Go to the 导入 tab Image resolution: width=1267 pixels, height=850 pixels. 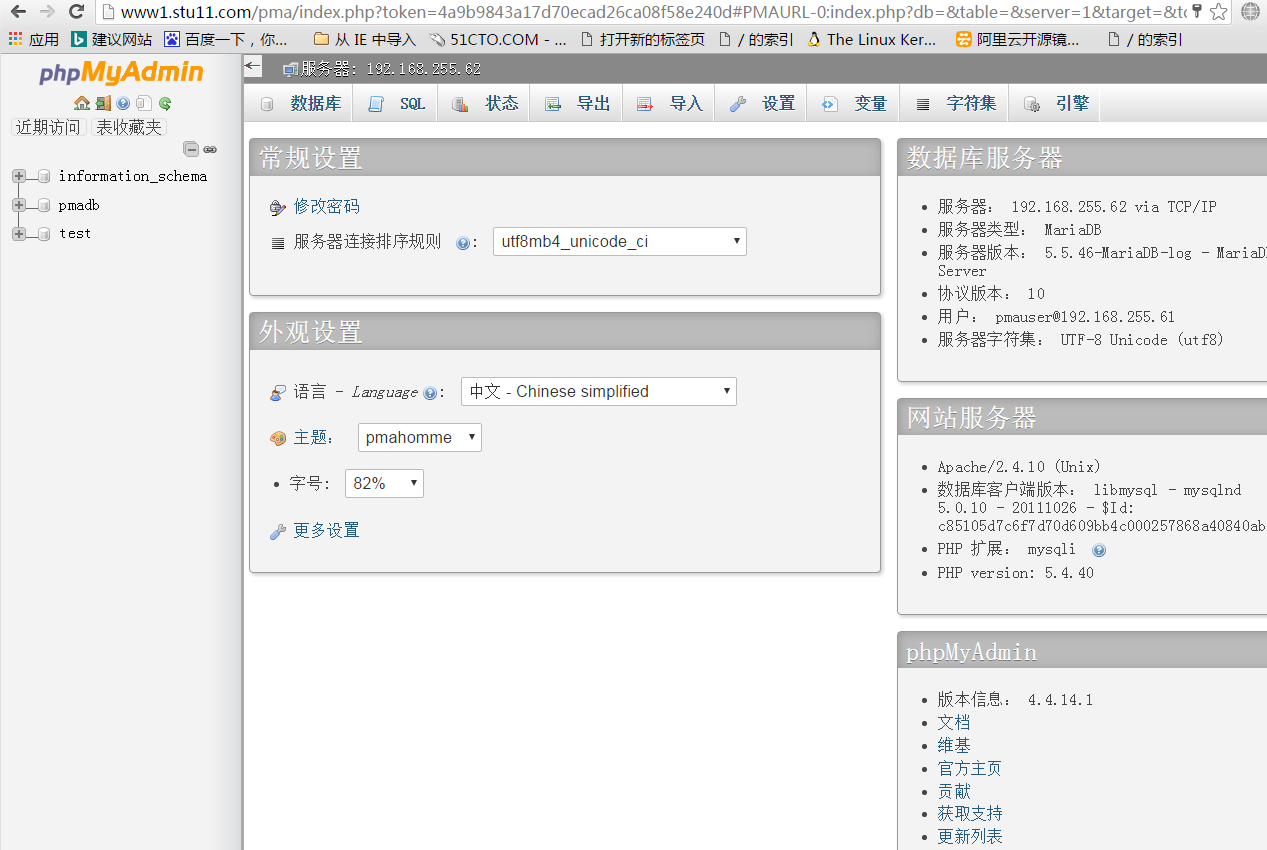click(x=669, y=103)
